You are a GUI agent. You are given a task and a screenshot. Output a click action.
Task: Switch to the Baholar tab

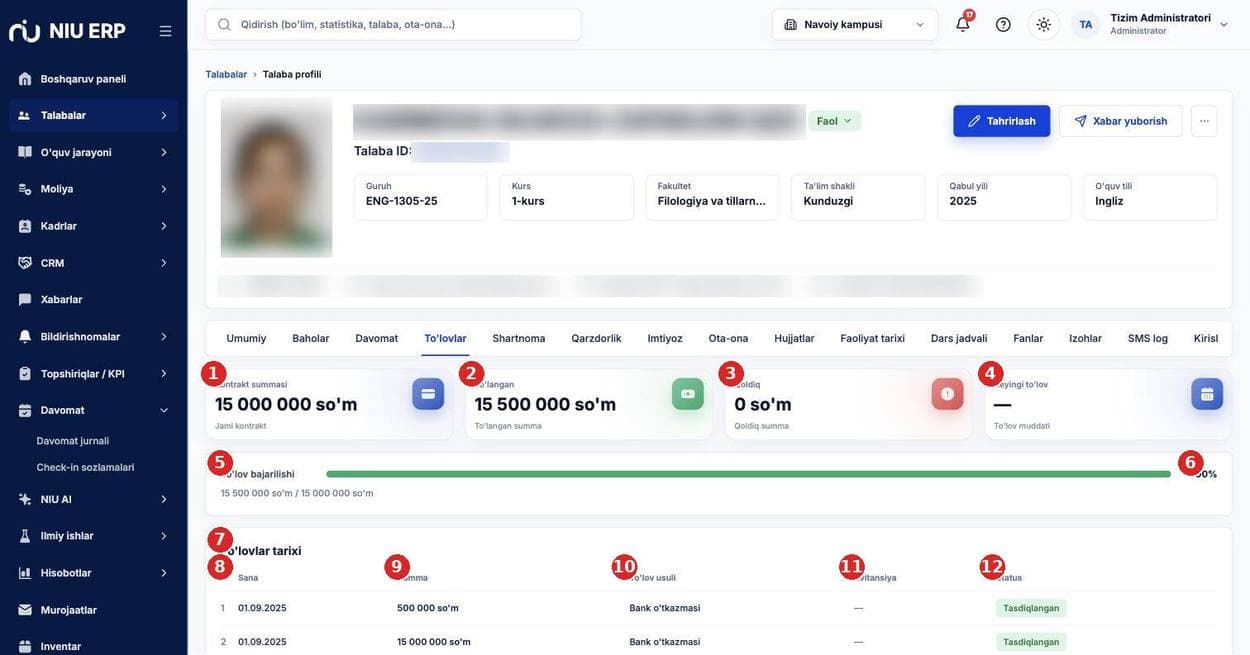pos(310,338)
